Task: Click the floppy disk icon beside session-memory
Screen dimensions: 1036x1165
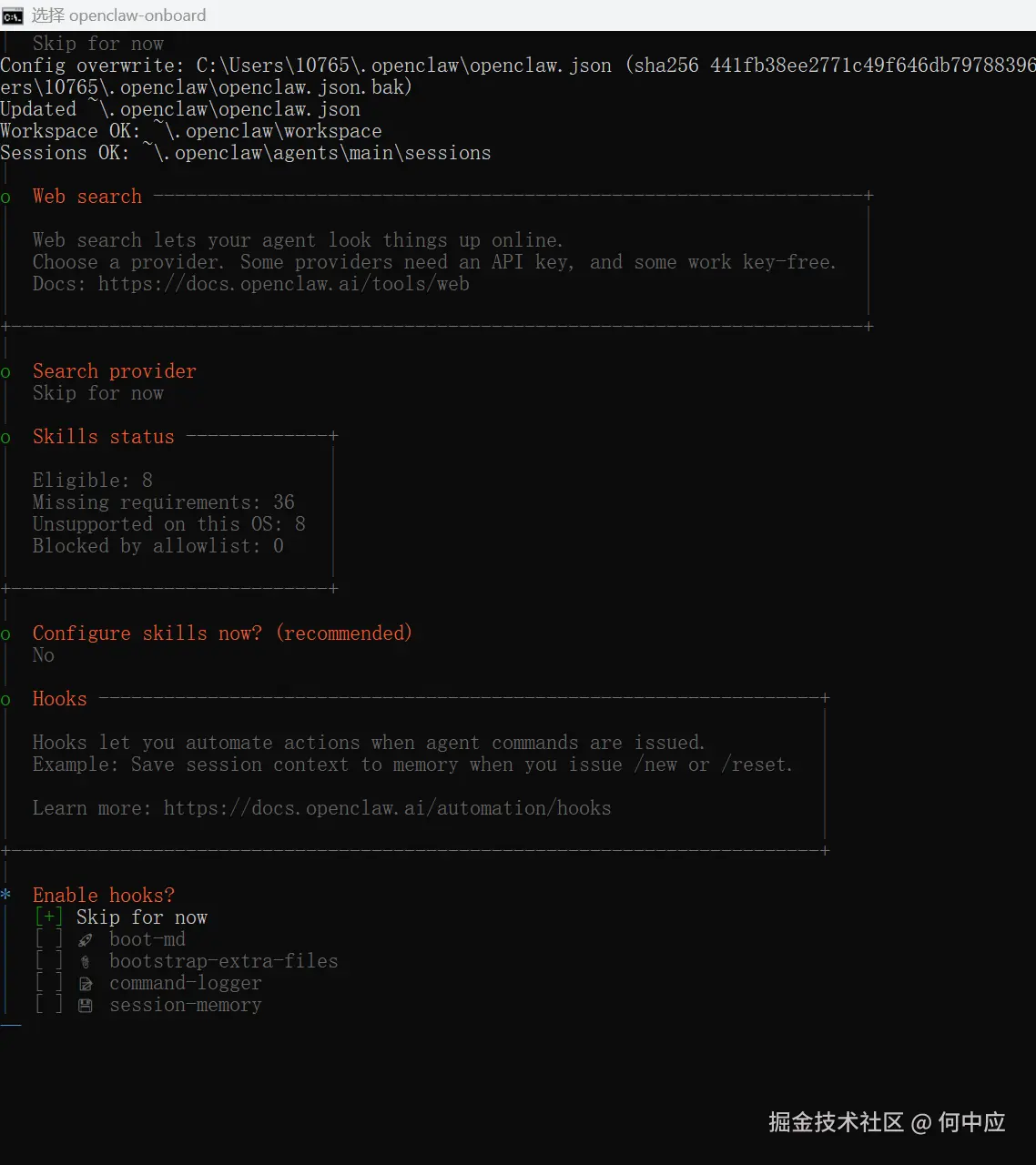Action: (x=86, y=1006)
